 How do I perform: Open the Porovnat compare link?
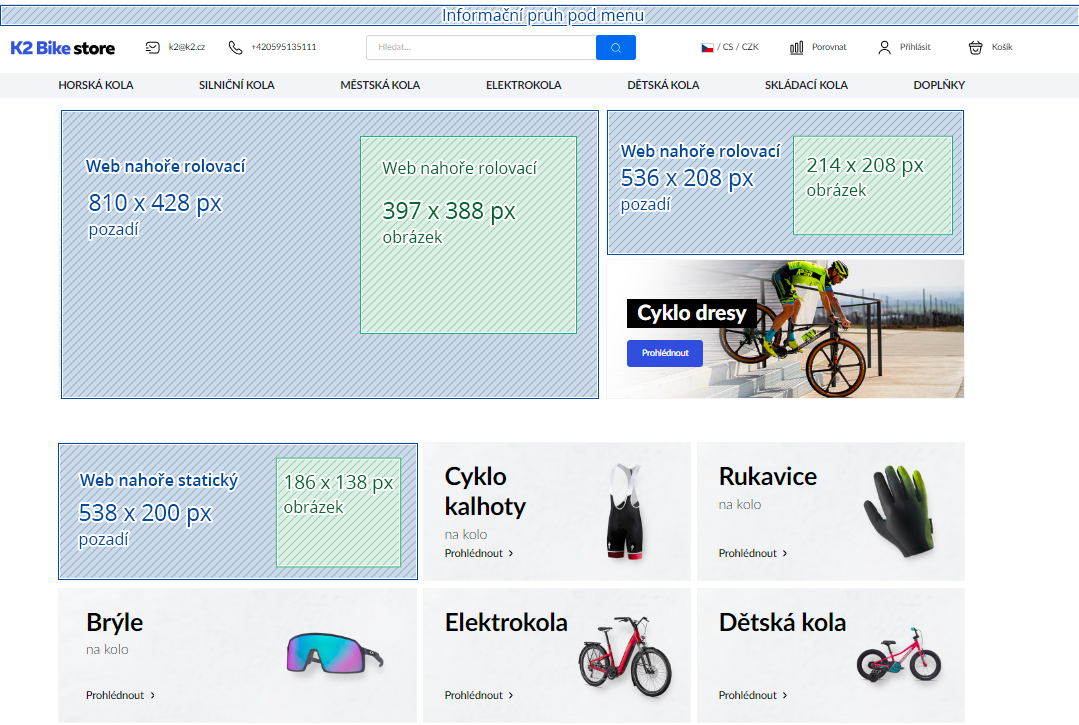point(829,47)
